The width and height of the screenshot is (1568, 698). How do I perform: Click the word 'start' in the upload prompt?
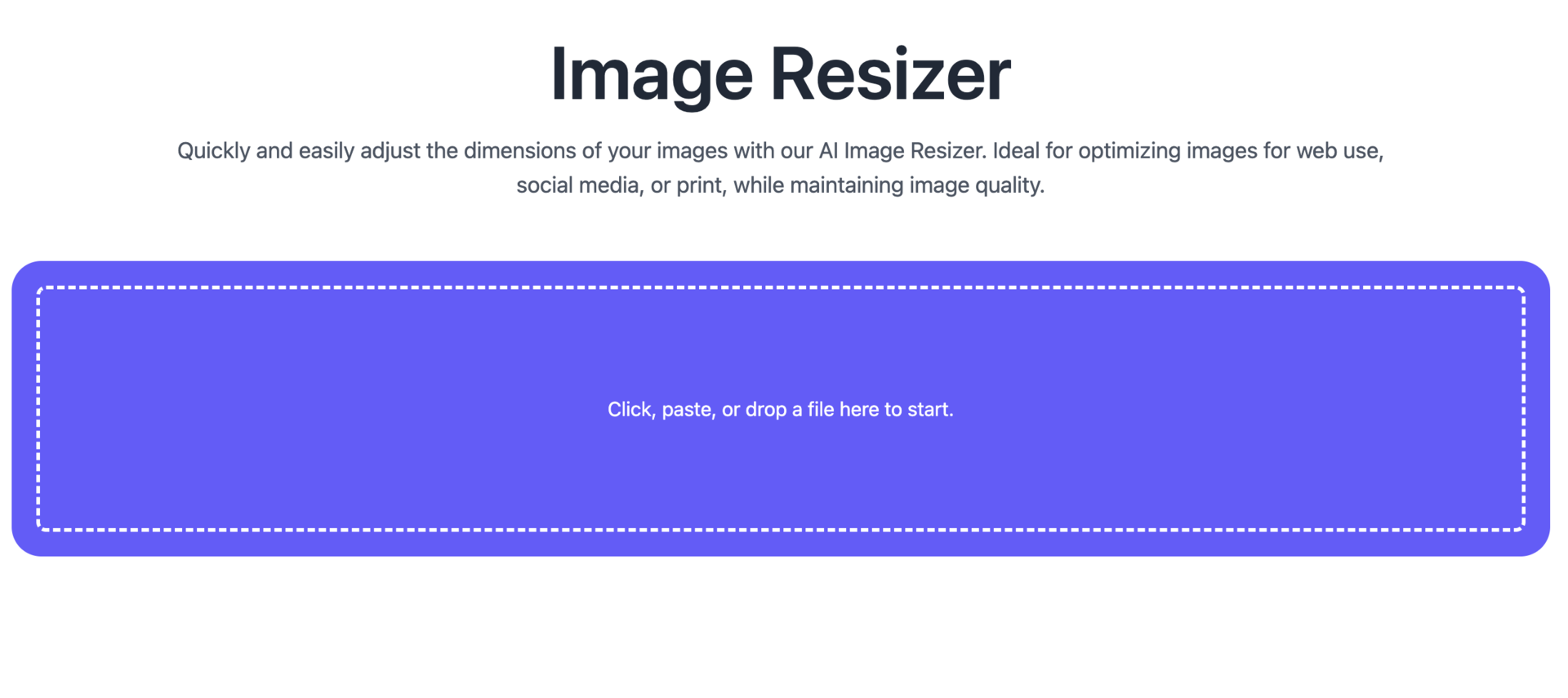pyautogui.click(x=928, y=409)
